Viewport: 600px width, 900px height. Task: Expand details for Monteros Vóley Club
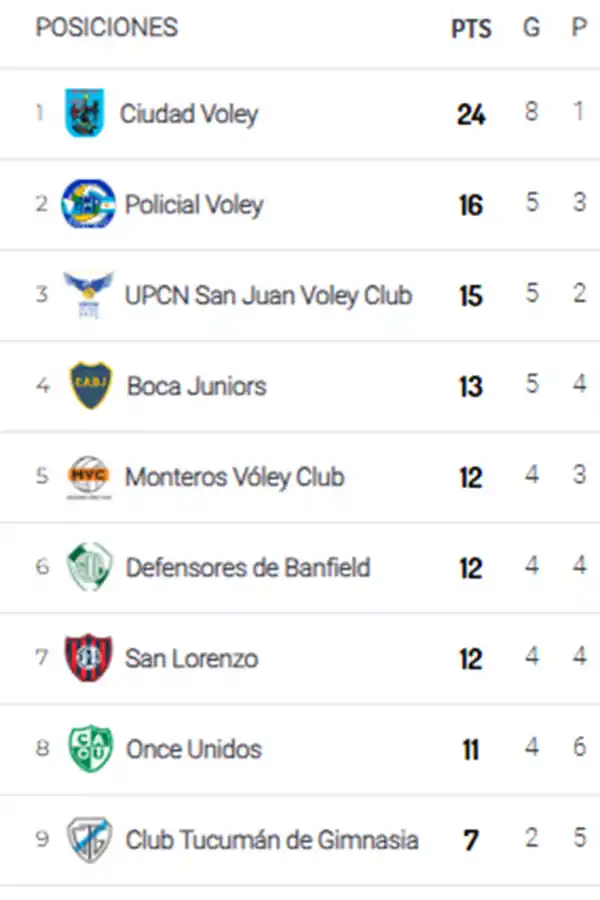(300, 477)
